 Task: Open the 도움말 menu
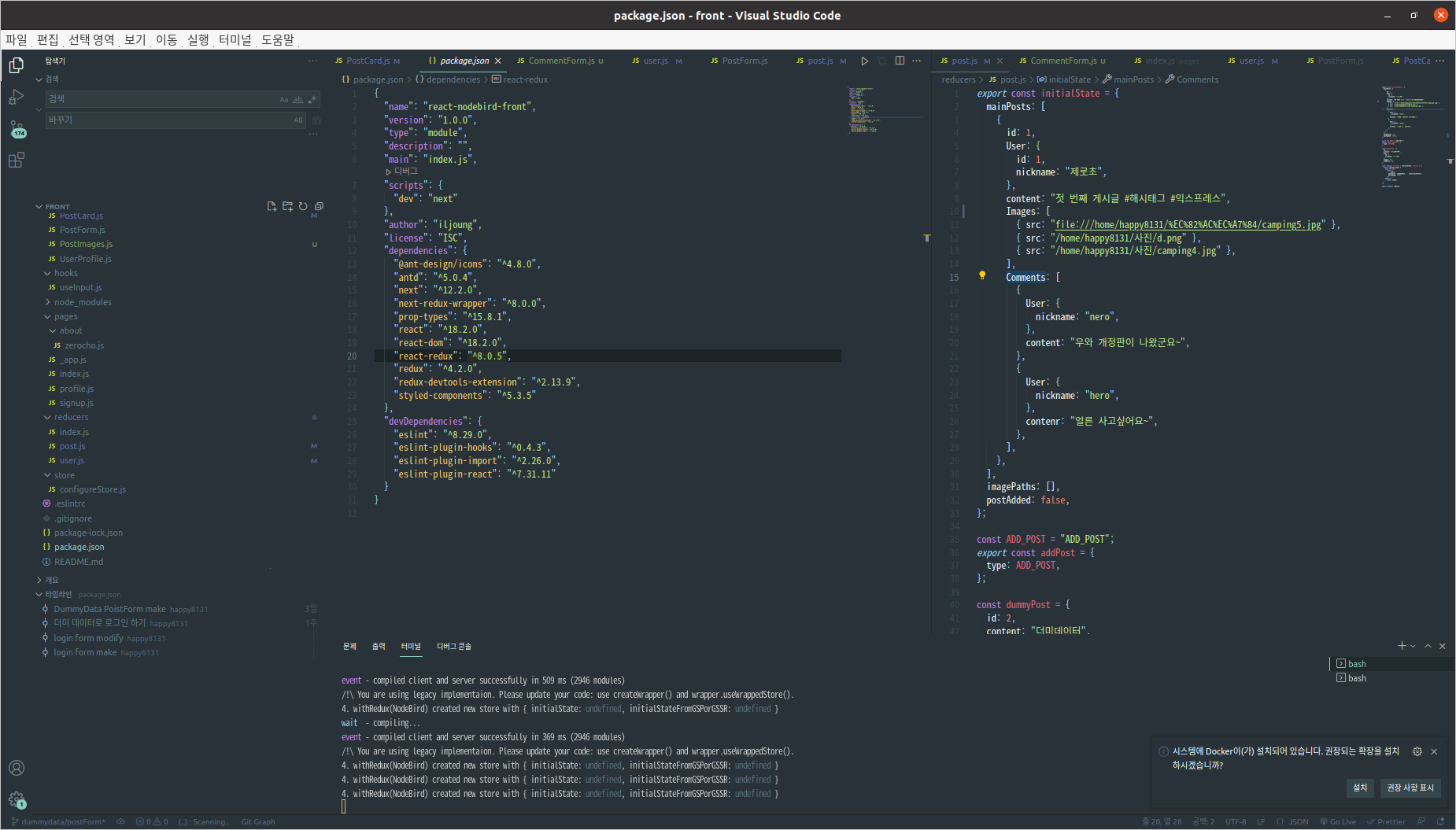pos(278,39)
